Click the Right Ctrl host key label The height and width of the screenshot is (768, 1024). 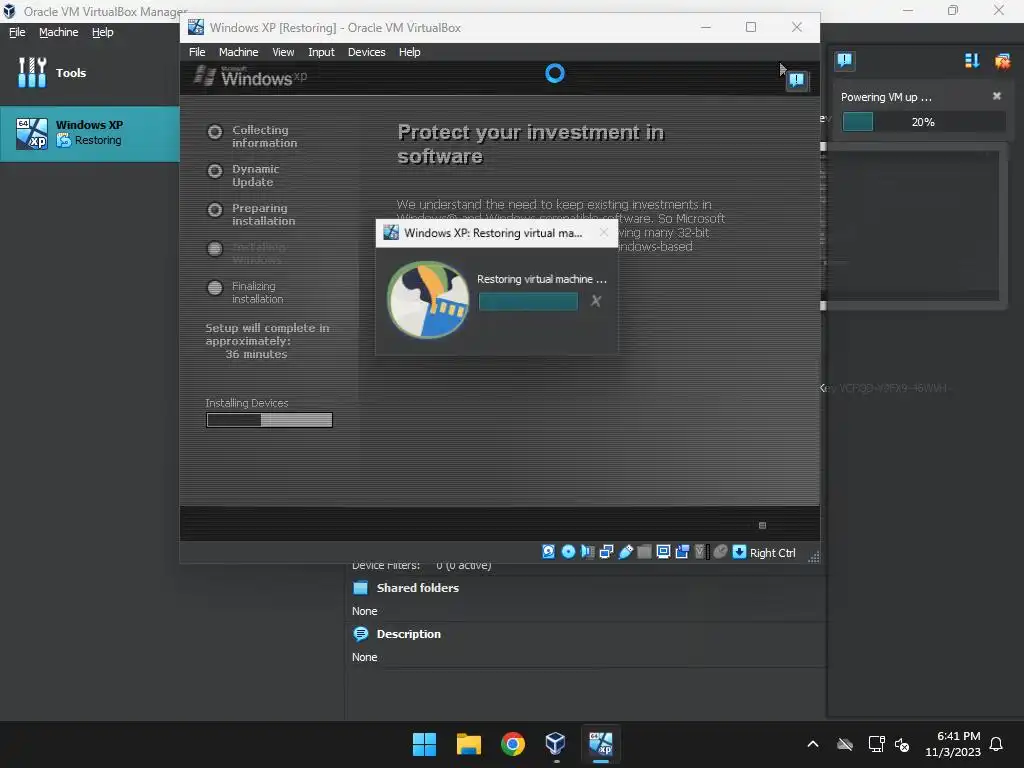773,552
